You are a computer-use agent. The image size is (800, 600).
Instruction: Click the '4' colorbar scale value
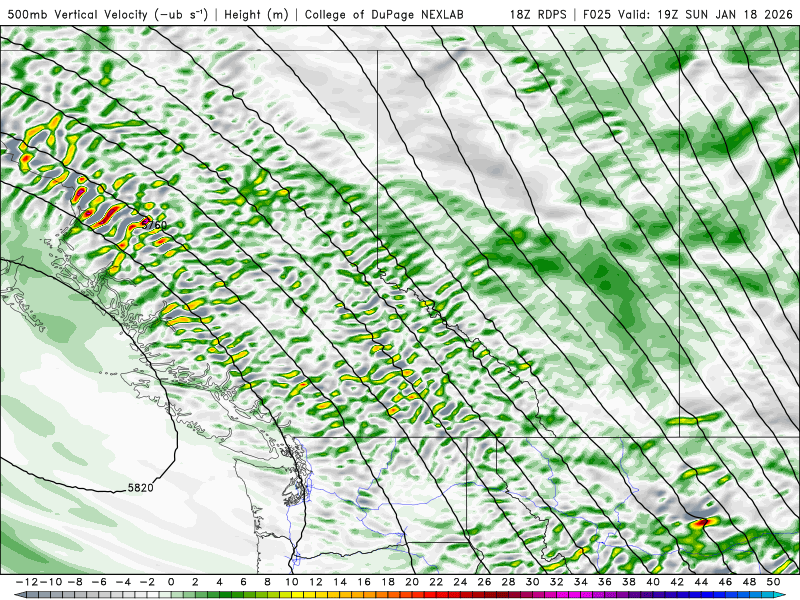pyautogui.click(x=219, y=582)
